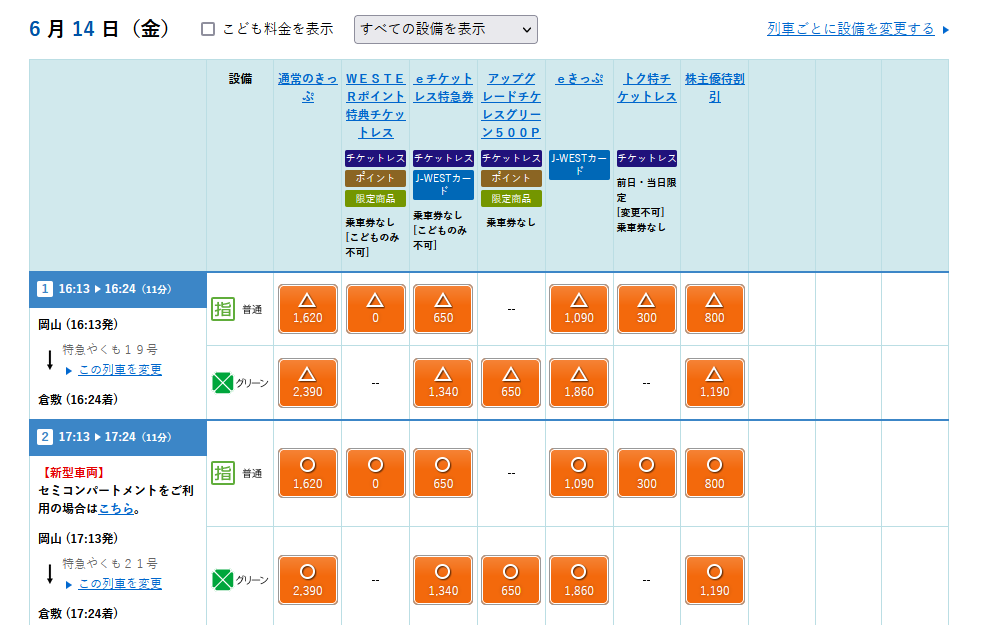Select the △800 株主優待割引 fare for やくも19号

coord(714,308)
